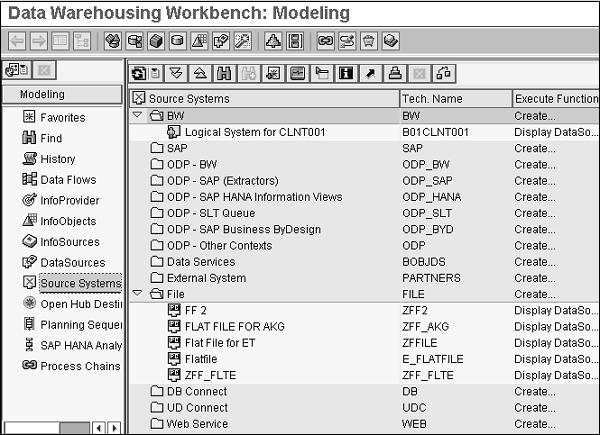Click the Execute Function column header
Image resolution: width=600 pixels, height=435 pixels.
(x=556, y=99)
